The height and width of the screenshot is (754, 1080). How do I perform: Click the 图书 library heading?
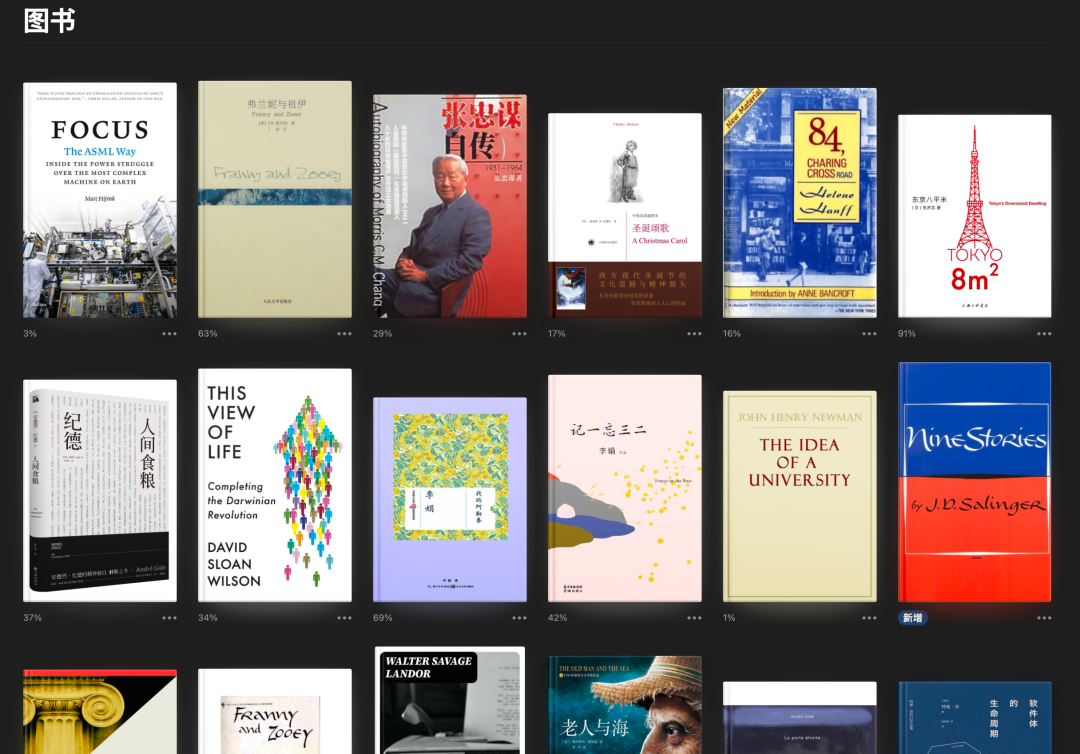pyautogui.click(x=50, y=21)
